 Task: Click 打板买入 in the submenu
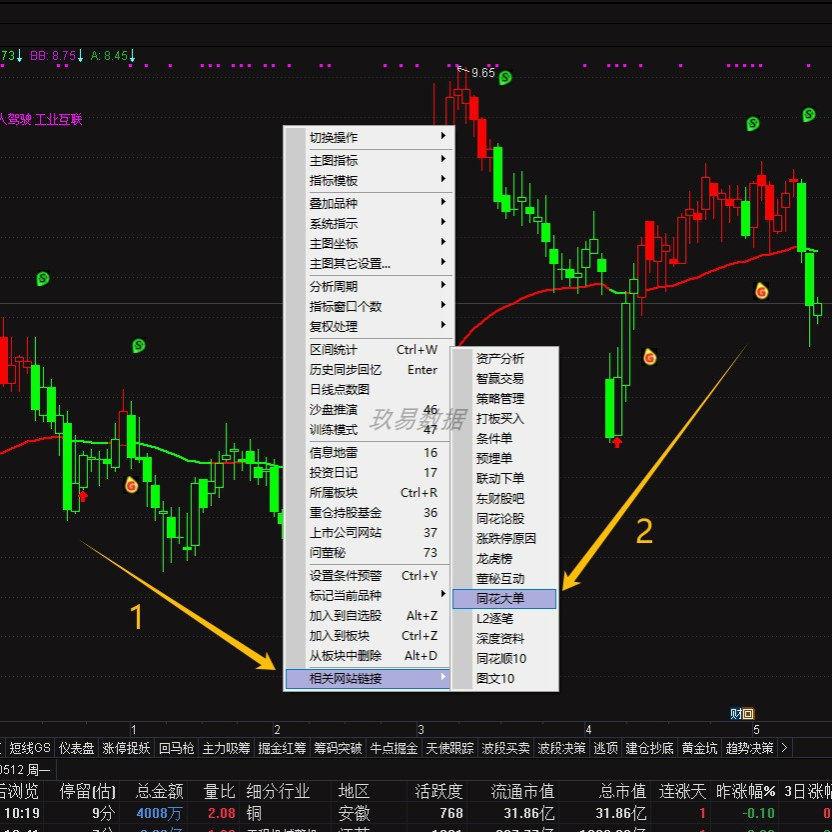tap(504, 419)
